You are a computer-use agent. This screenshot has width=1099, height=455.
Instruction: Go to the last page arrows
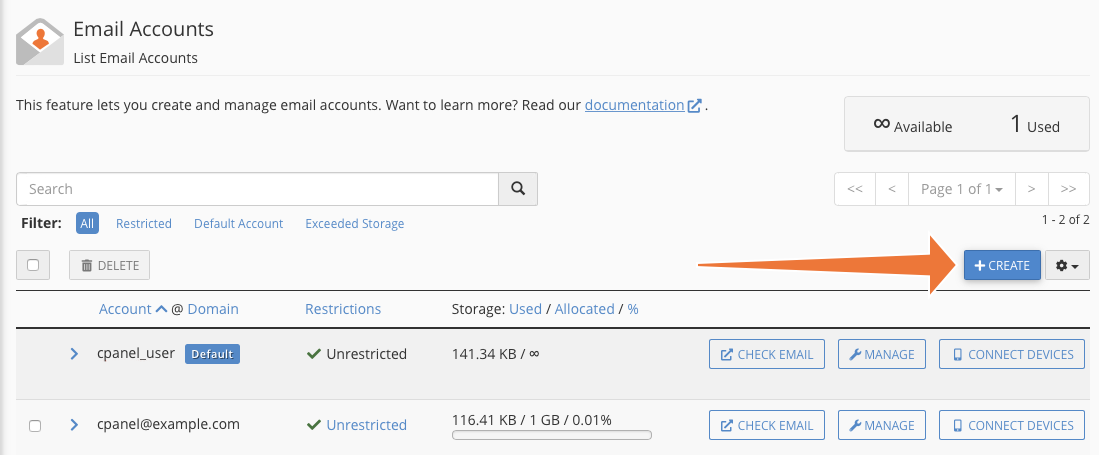(x=1069, y=189)
